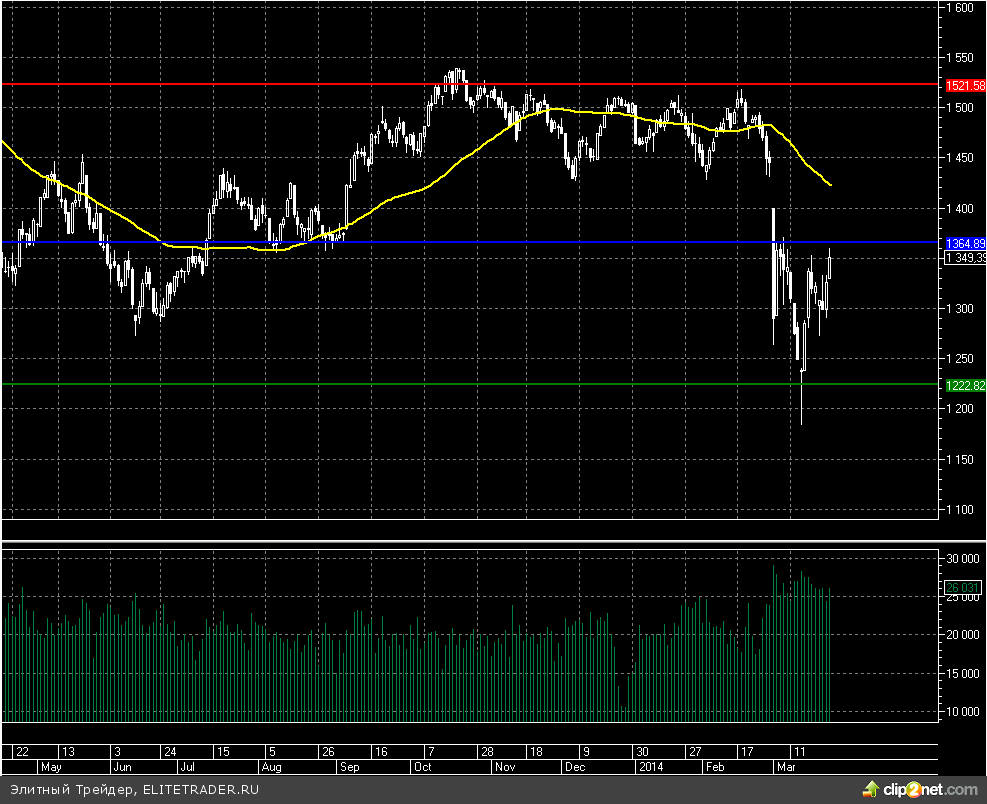Viewport: 987px width, 804px height.
Task: Click the clip2net.com logo icon
Action: coord(869,790)
